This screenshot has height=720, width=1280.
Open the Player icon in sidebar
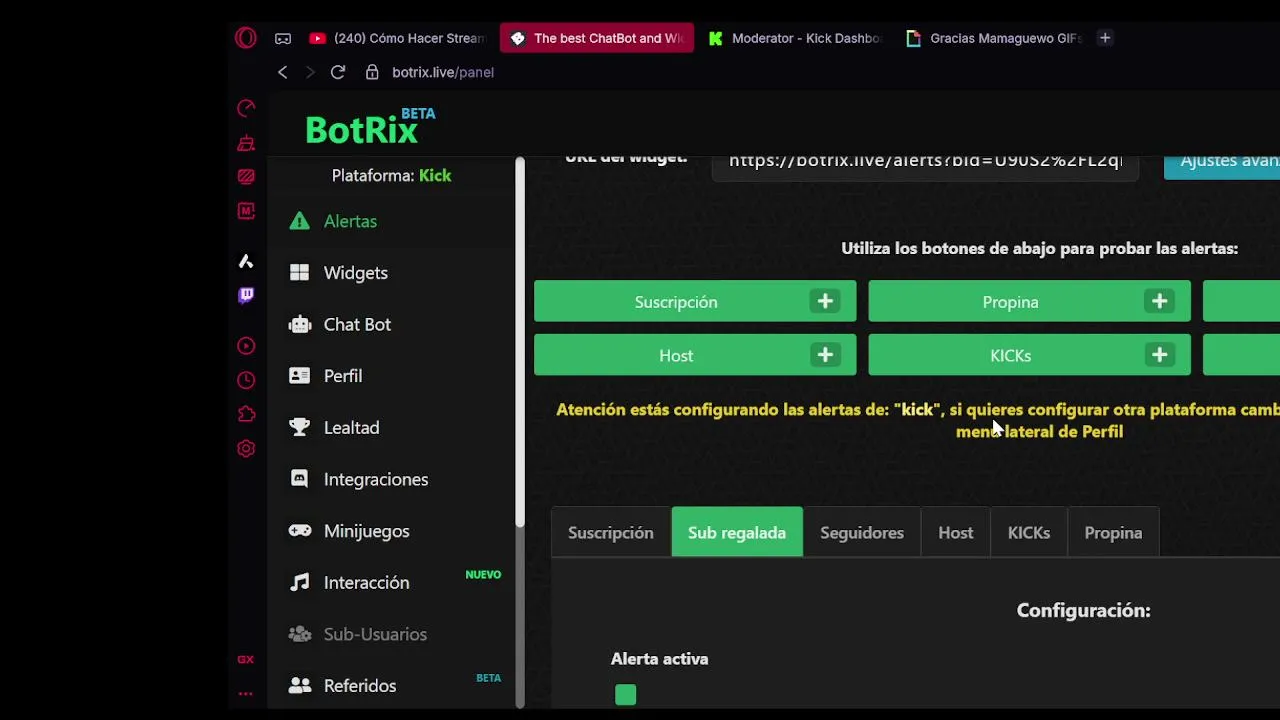[x=246, y=346]
